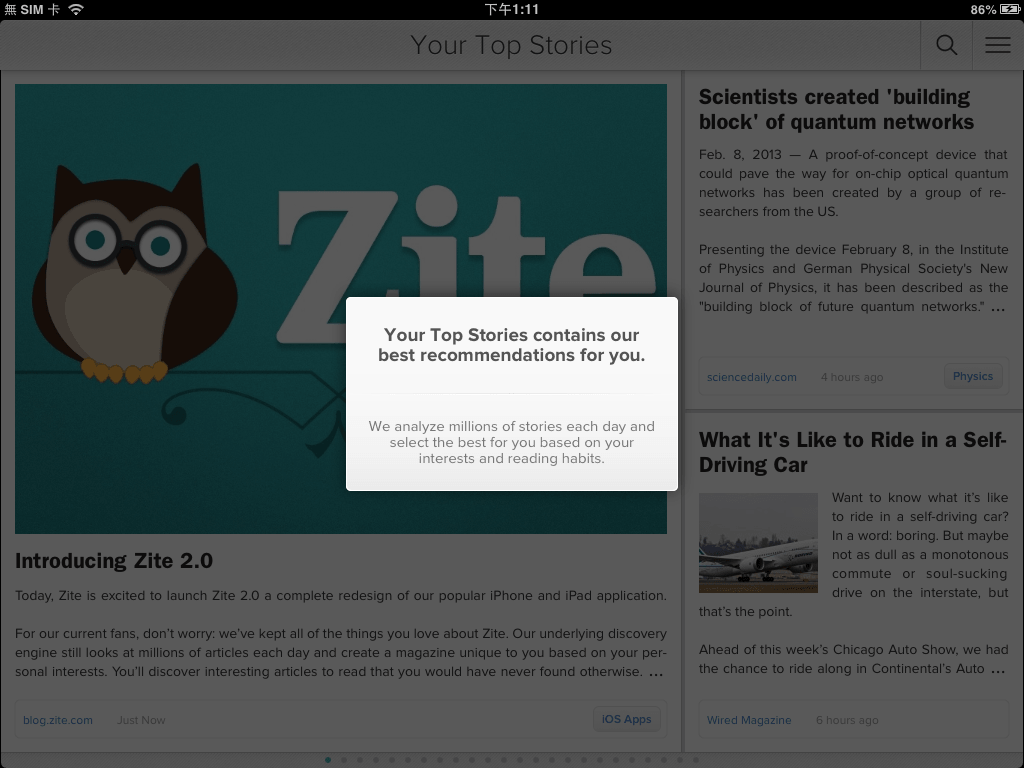Open the sciencedaily.com source link

(751, 377)
